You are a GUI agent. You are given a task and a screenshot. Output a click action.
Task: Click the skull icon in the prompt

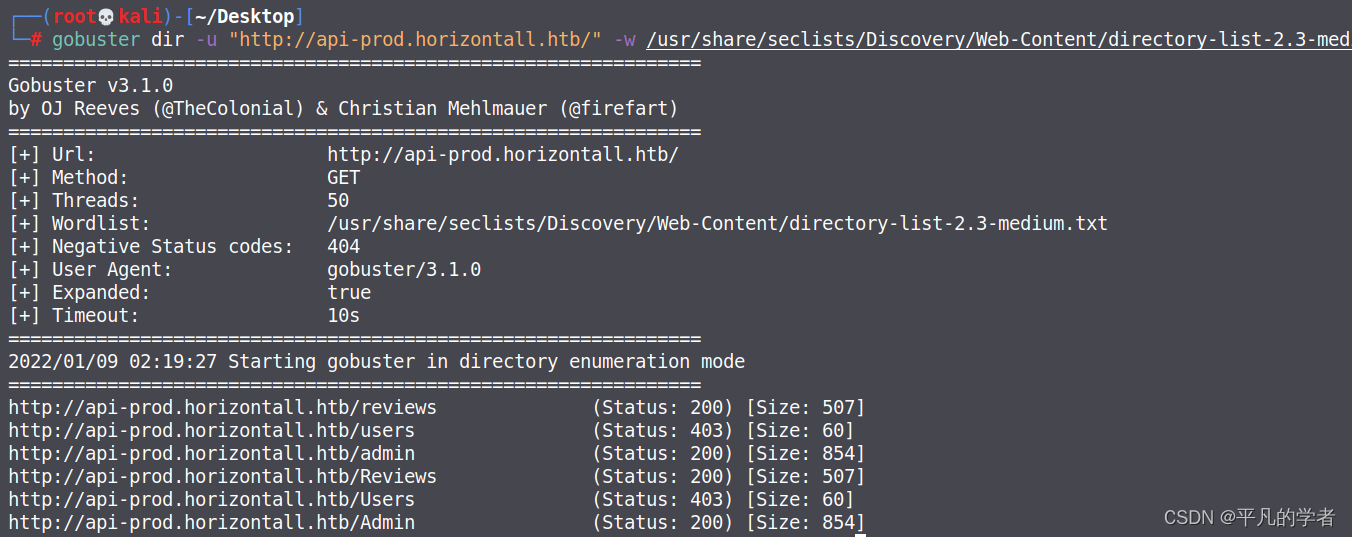pos(107,17)
